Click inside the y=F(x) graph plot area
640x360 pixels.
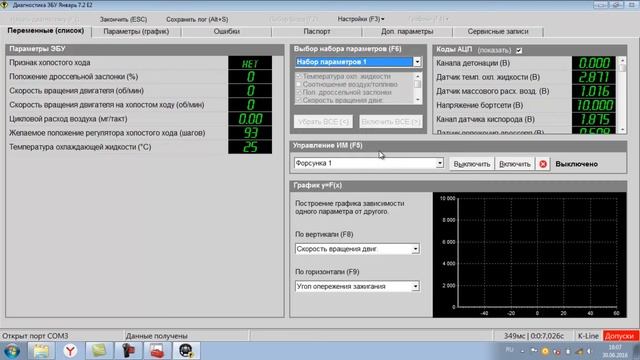coord(537,252)
